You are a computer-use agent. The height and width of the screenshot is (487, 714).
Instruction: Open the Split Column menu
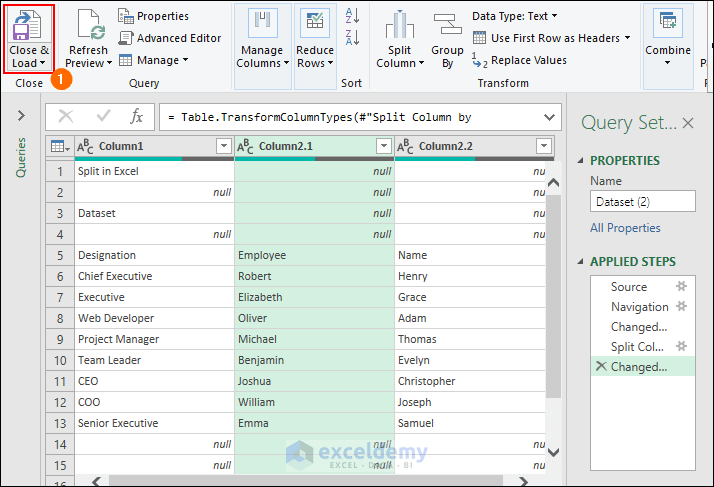coord(400,40)
